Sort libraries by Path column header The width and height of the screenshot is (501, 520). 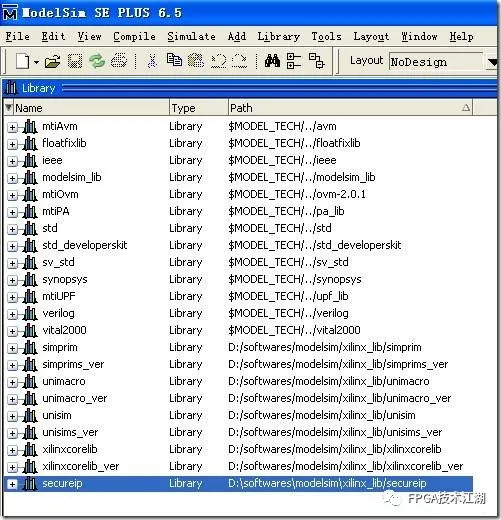(350, 108)
